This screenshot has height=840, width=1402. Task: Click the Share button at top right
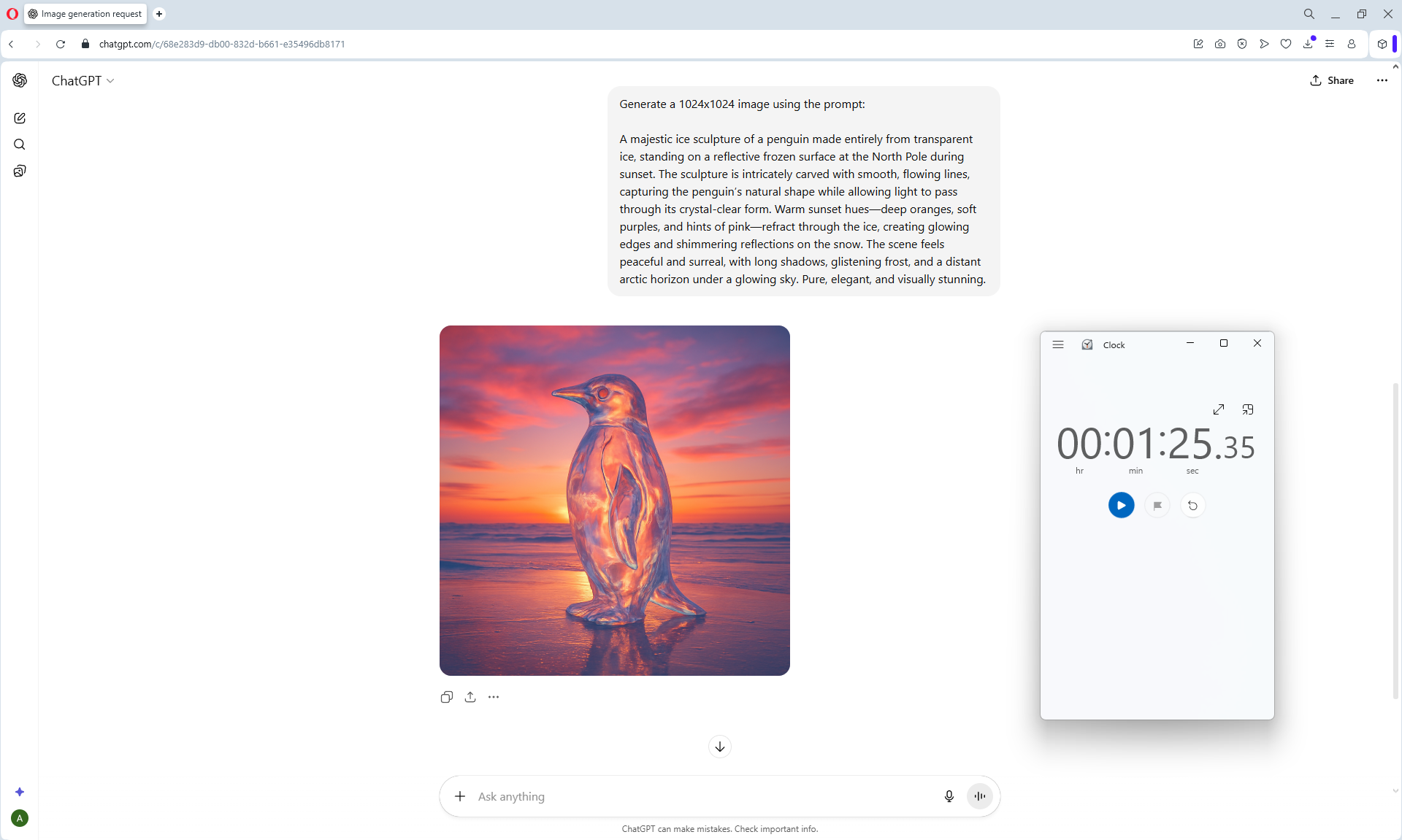point(1332,80)
